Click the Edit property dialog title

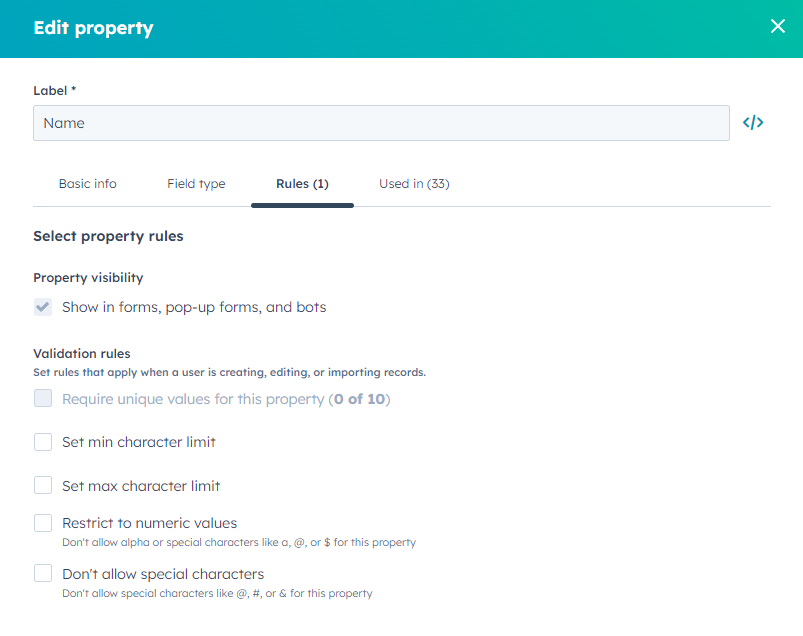(93, 27)
